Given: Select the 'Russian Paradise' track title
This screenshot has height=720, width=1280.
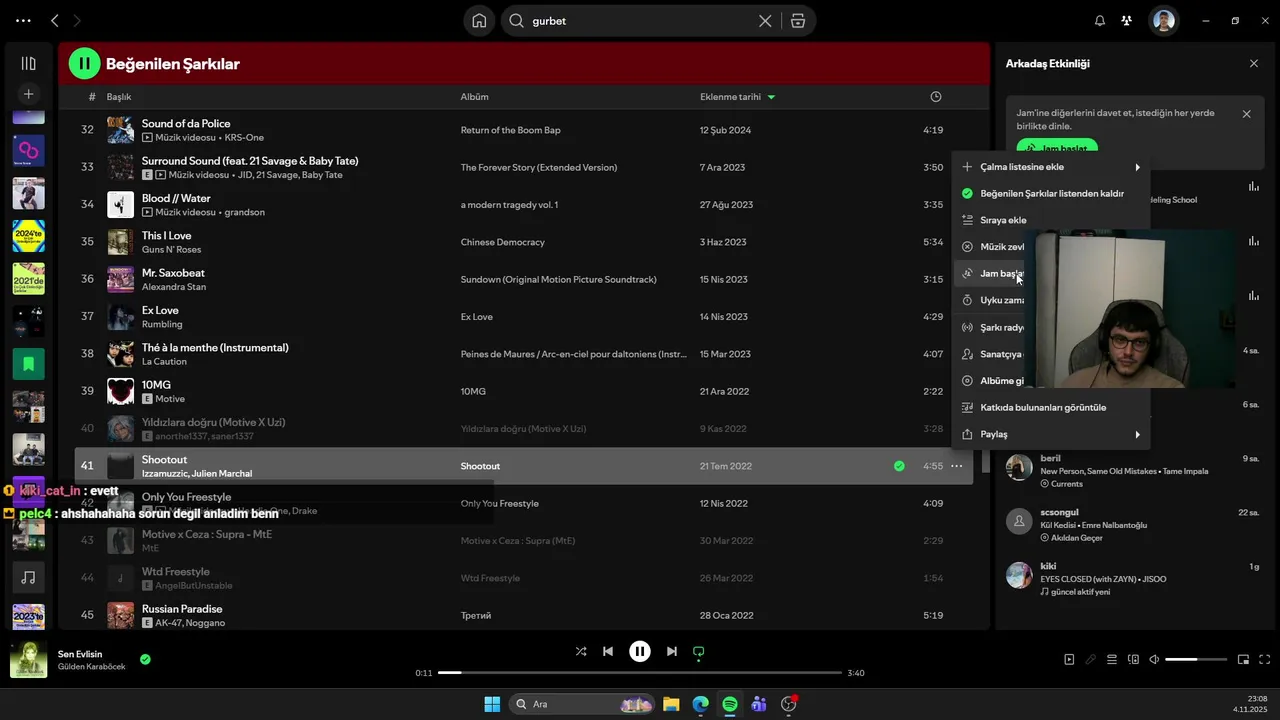Looking at the screenshot, I should tap(182, 609).
